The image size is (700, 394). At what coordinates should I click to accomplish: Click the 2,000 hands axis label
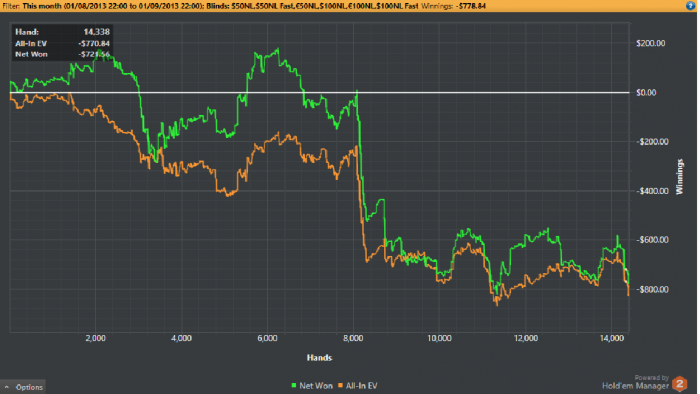(x=96, y=338)
